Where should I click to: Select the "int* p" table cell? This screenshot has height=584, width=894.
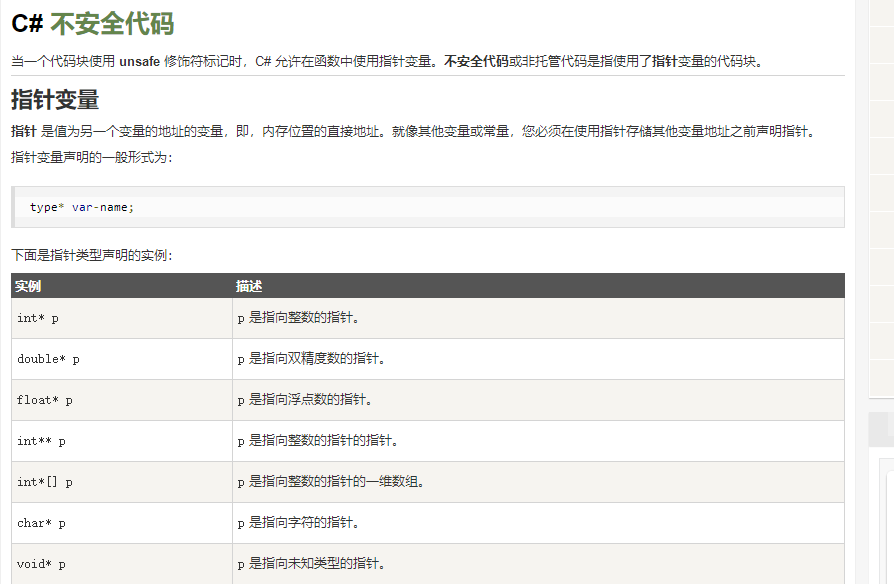pos(121,318)
